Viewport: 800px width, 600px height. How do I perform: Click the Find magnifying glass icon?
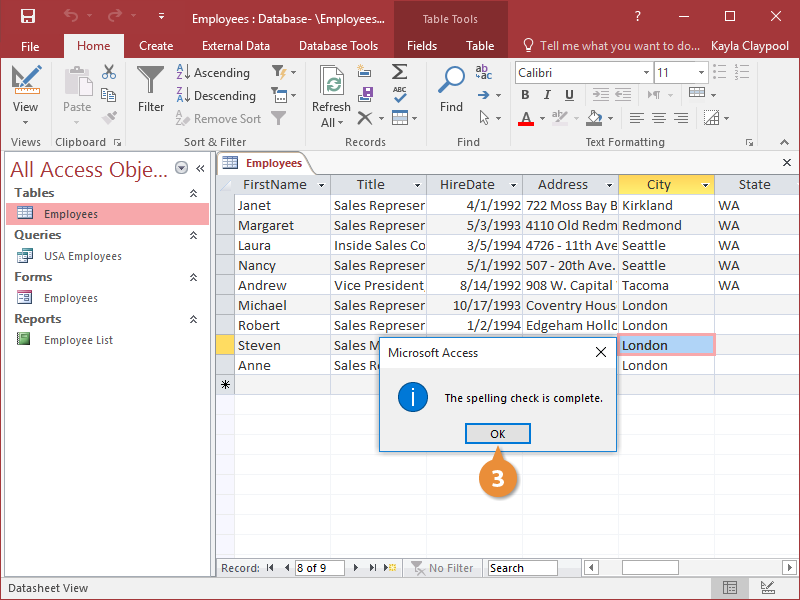pos(452,80)
